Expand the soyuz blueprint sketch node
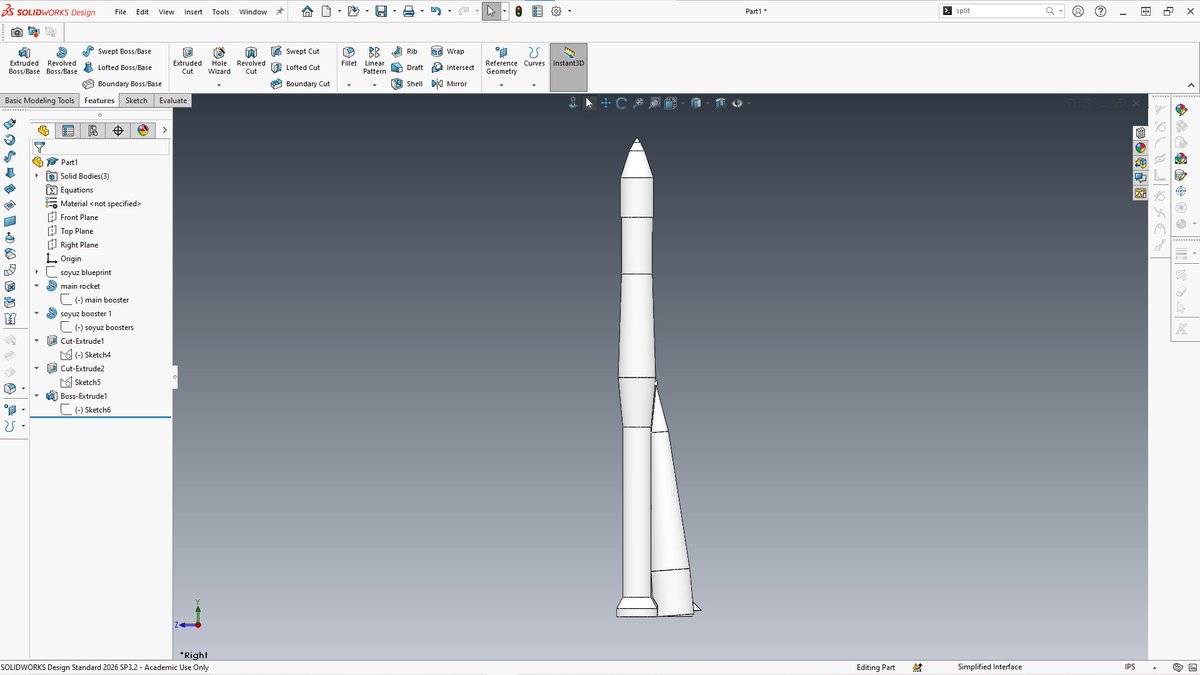Viewport: 1200px width, 675px height. coord(37,272)
